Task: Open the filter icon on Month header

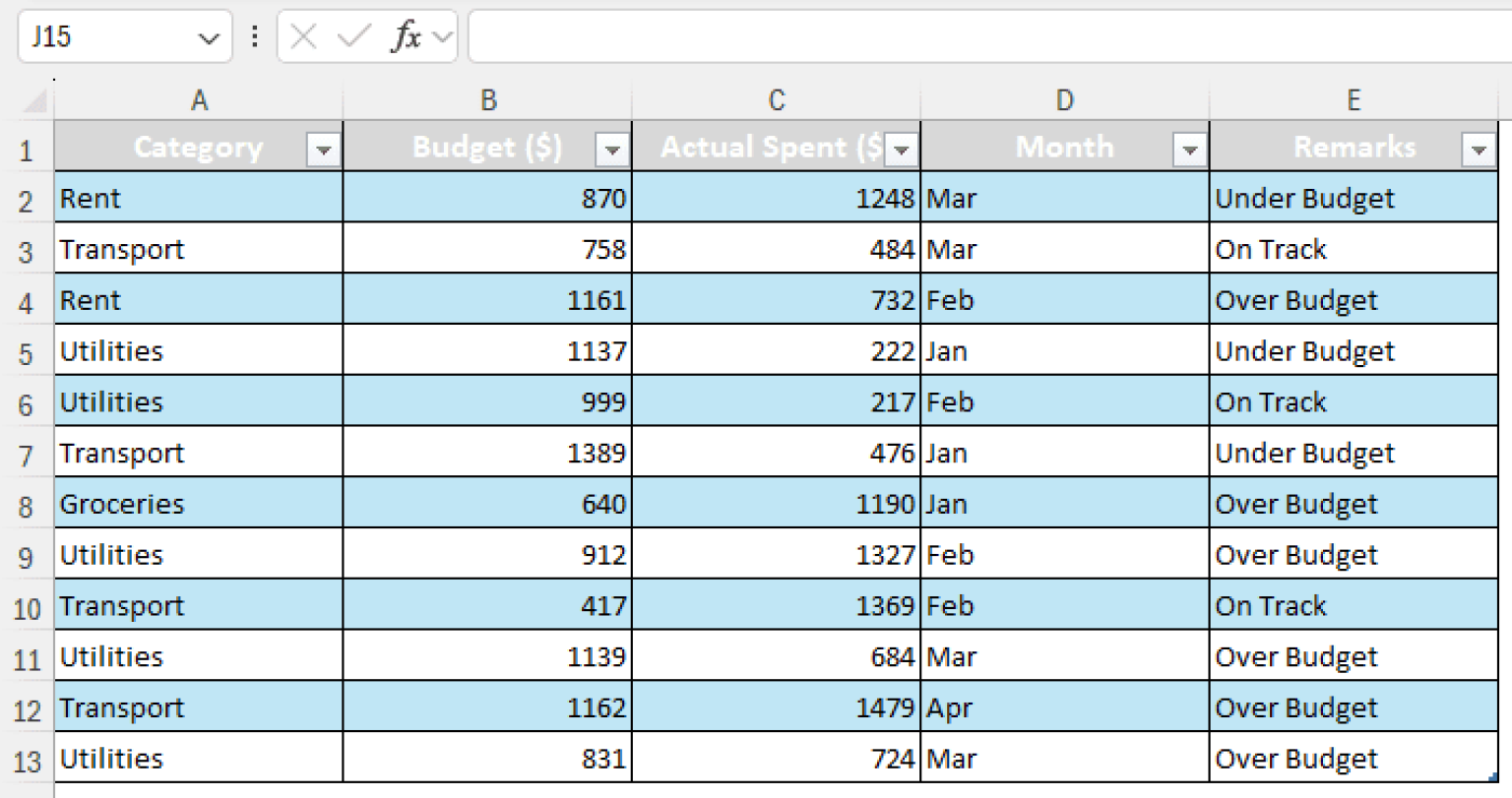Action: tap(1190, 150)
